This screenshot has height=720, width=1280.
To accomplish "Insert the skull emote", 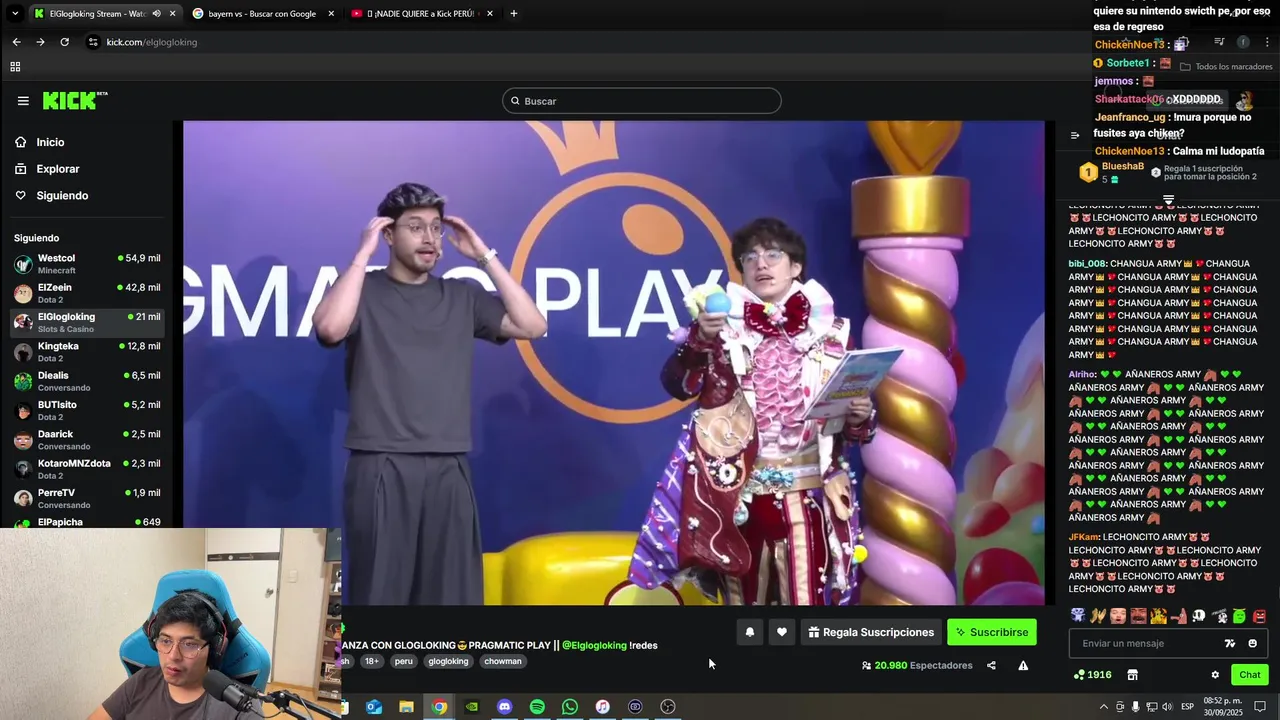I will coord(1199,616).
